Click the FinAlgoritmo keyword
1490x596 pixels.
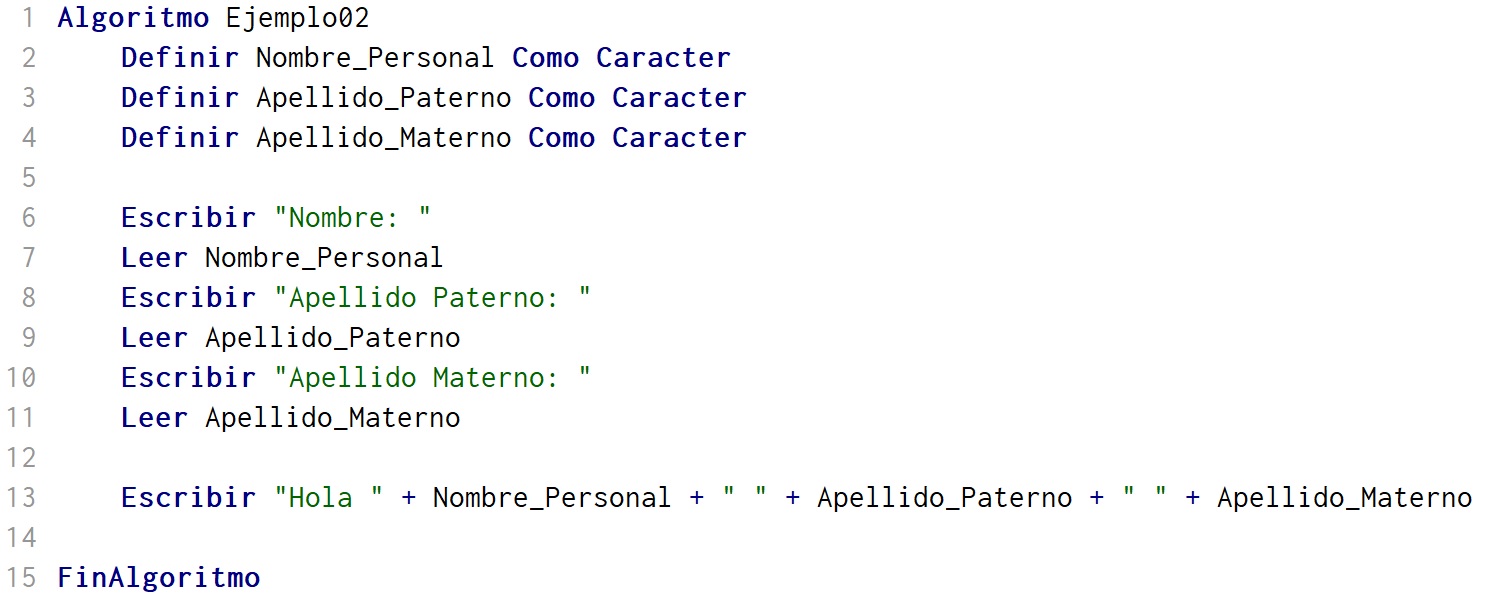tap(159, 578)
